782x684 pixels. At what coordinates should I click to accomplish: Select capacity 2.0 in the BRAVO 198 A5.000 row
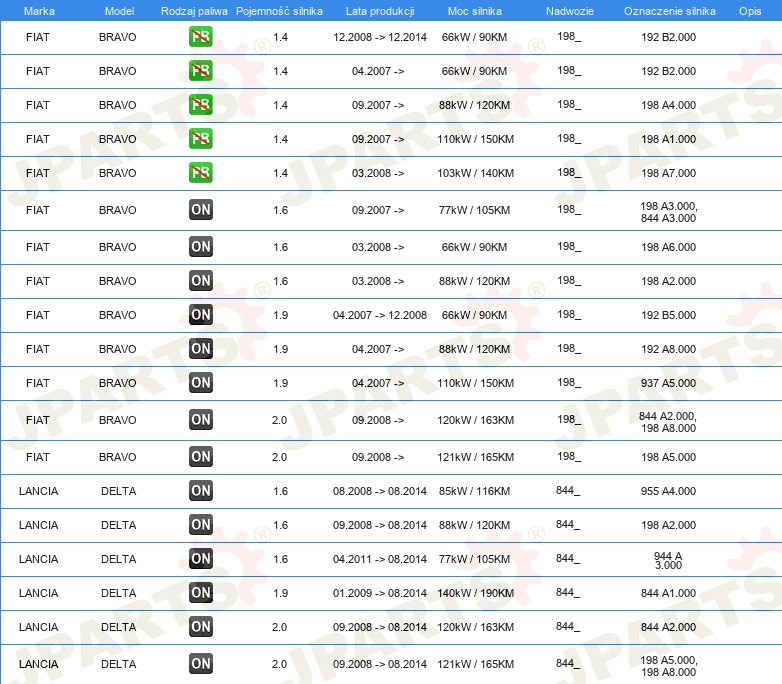click(279, 457)
